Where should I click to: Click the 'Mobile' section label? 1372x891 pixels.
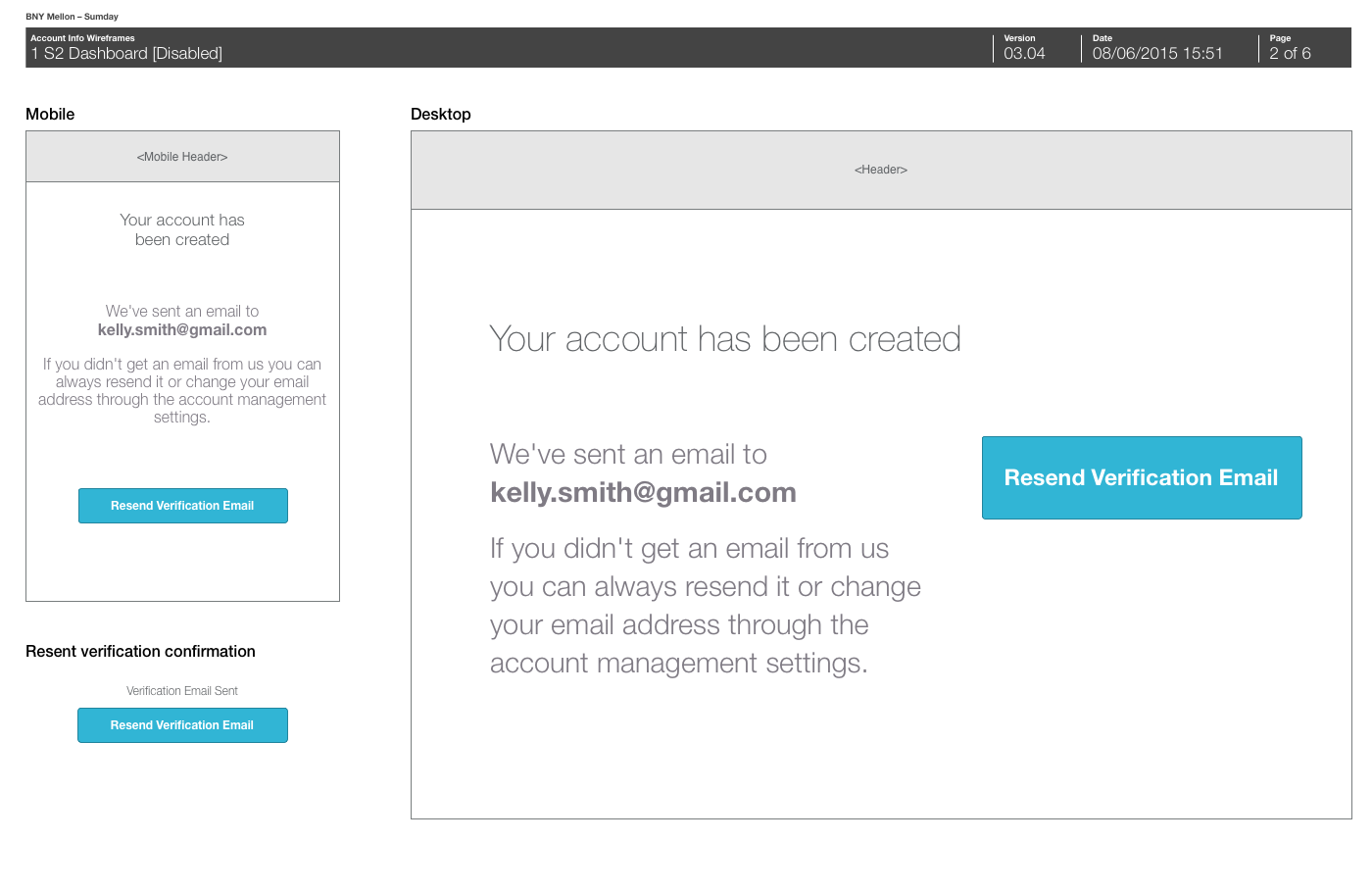tap(50, 114)
